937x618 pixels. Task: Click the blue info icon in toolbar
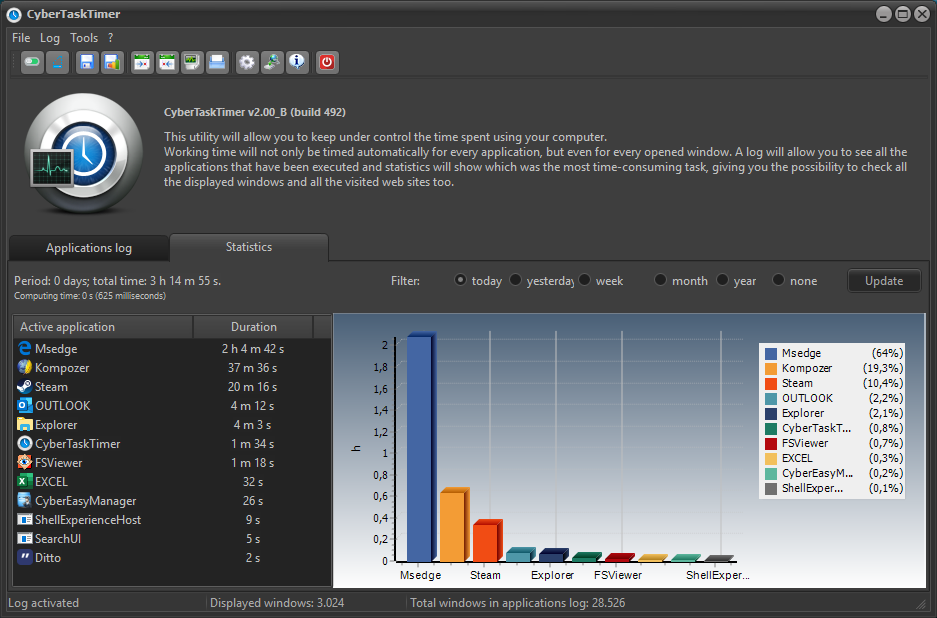point(297,63)
